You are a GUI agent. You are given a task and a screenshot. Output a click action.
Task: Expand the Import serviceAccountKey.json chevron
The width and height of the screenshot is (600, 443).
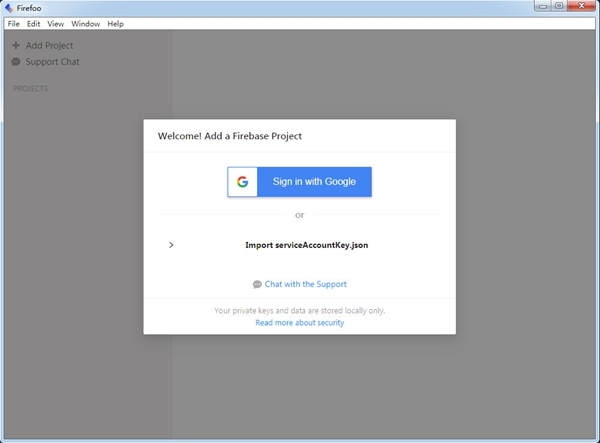171,245
